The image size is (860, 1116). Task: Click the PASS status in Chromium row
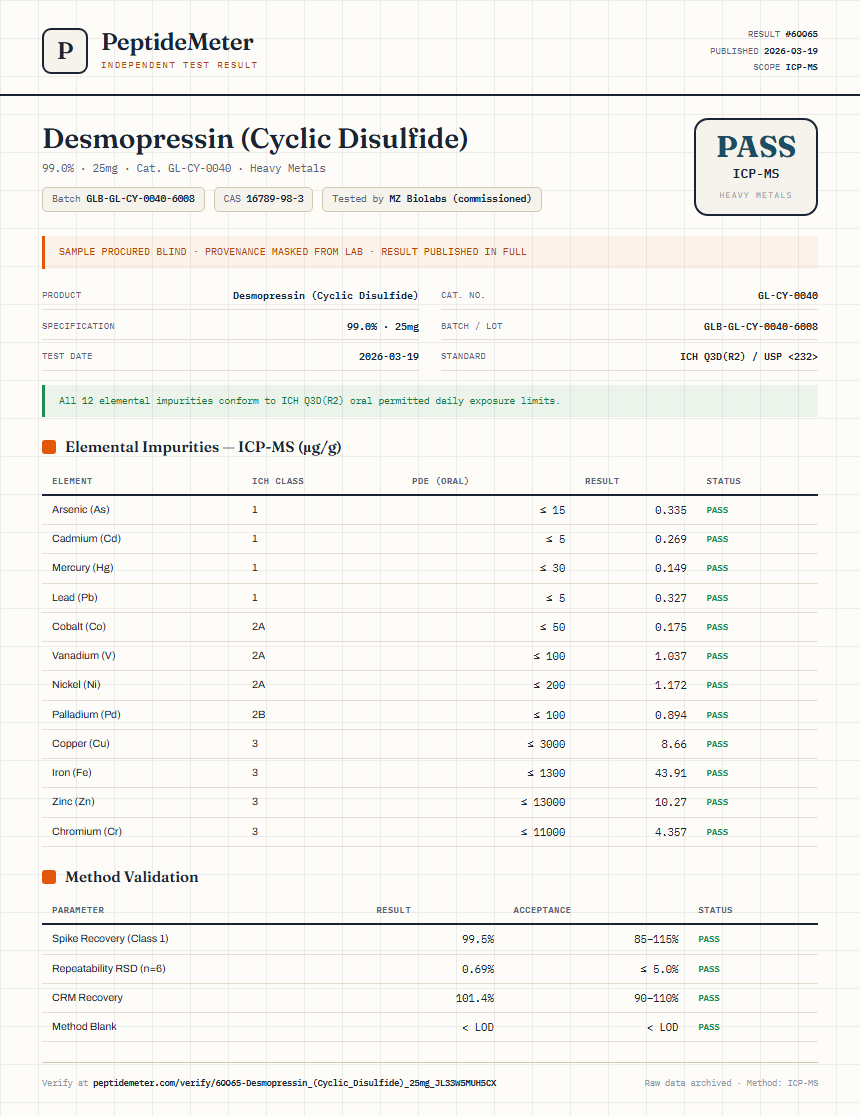(x=717, y=832)
